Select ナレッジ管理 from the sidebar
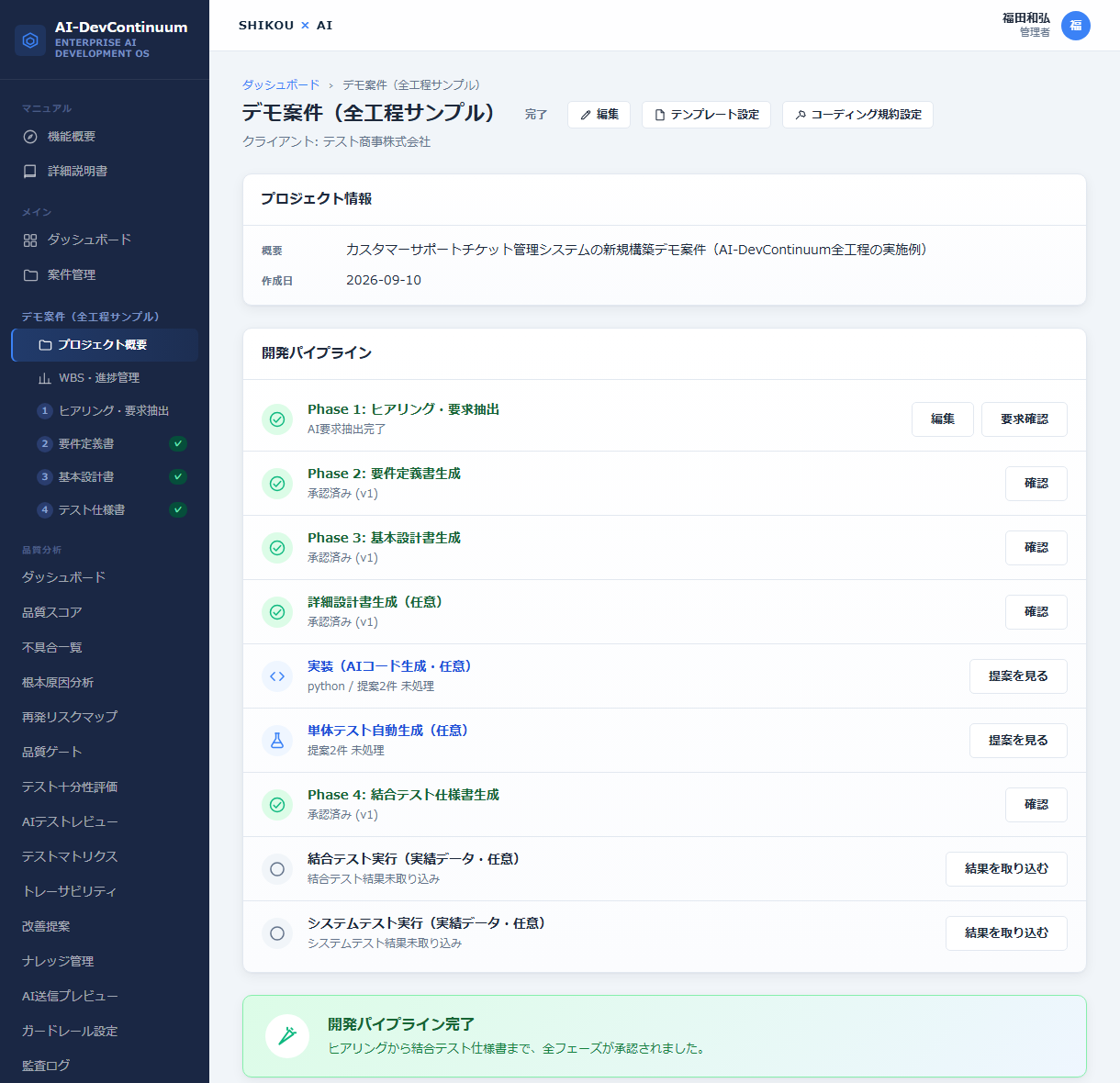Viewport: 1120px width, 1083px height. tap(105, 961)
